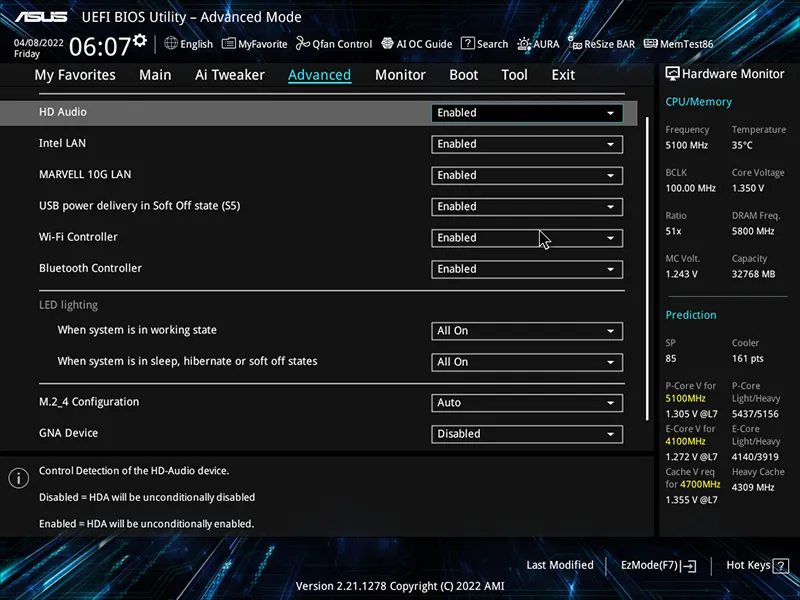Viewport: 800px width, 600px height.
Task: Open the MyFavorite list icon
Action: tap(229, 43)
